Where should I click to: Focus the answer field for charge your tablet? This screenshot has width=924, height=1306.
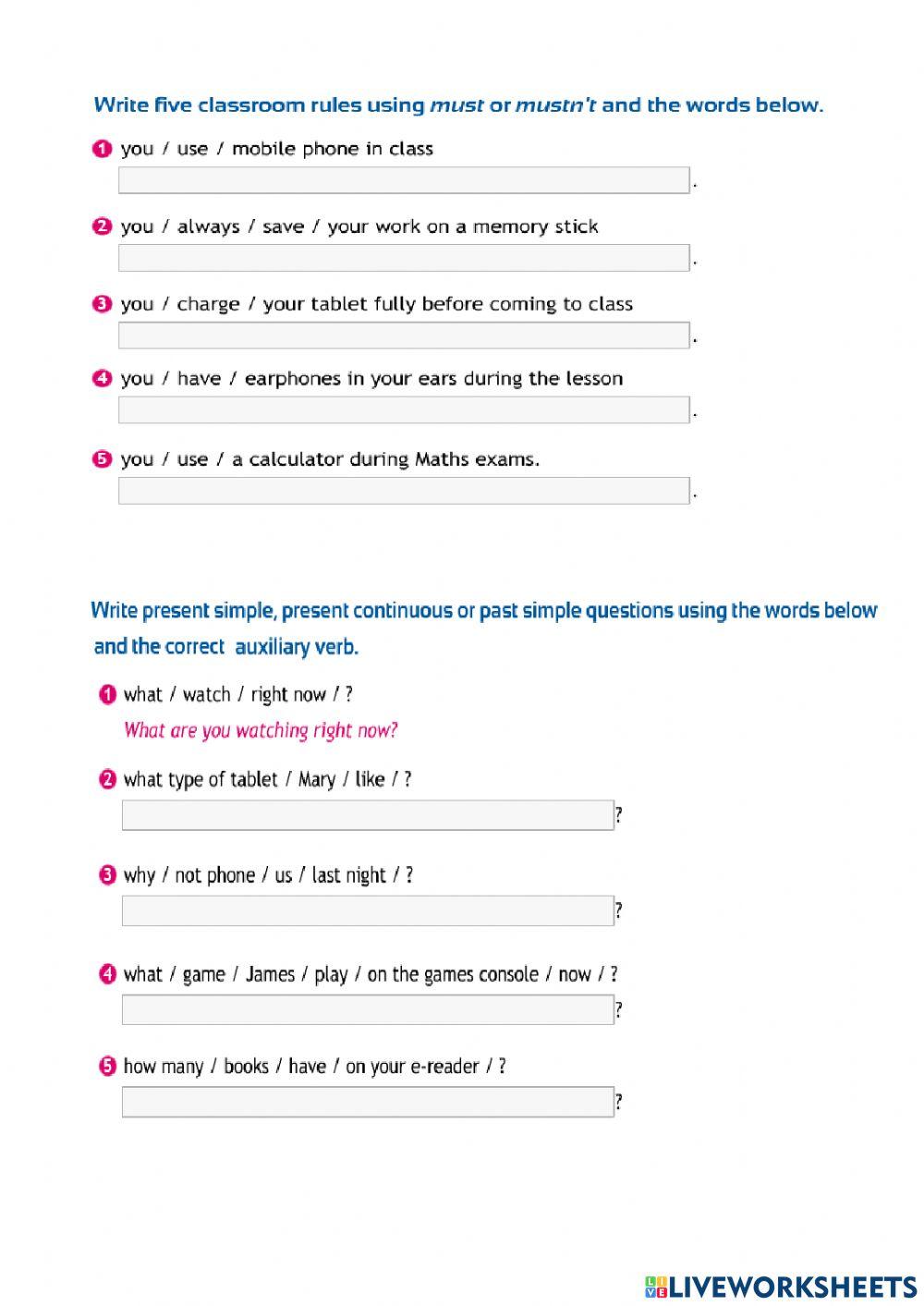coord(404,335)
